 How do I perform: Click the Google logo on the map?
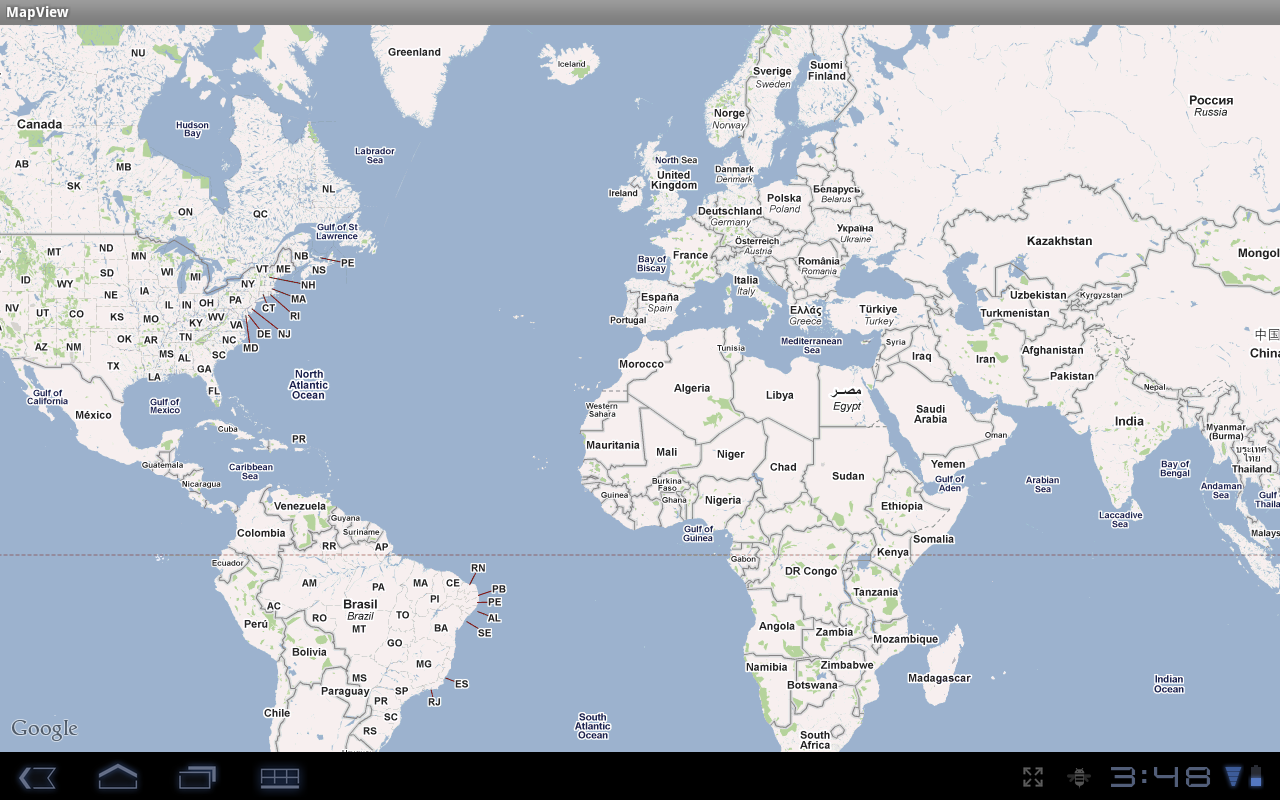click(x=44, y=729)
